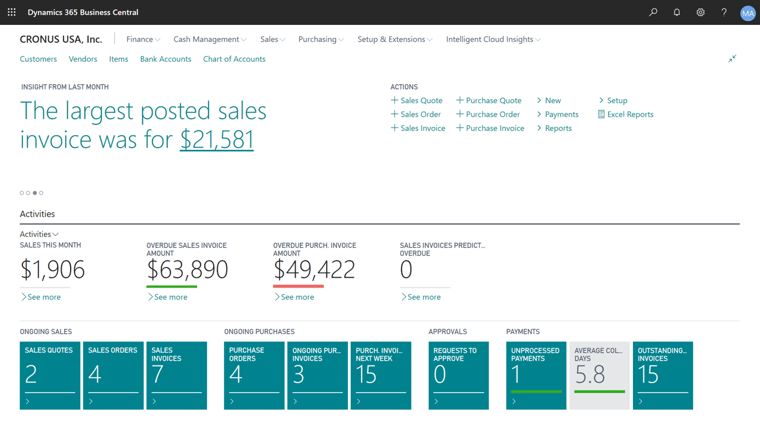Click the $1,906 sales value
This screenshot has height=427, width=760.
[52, 269]
